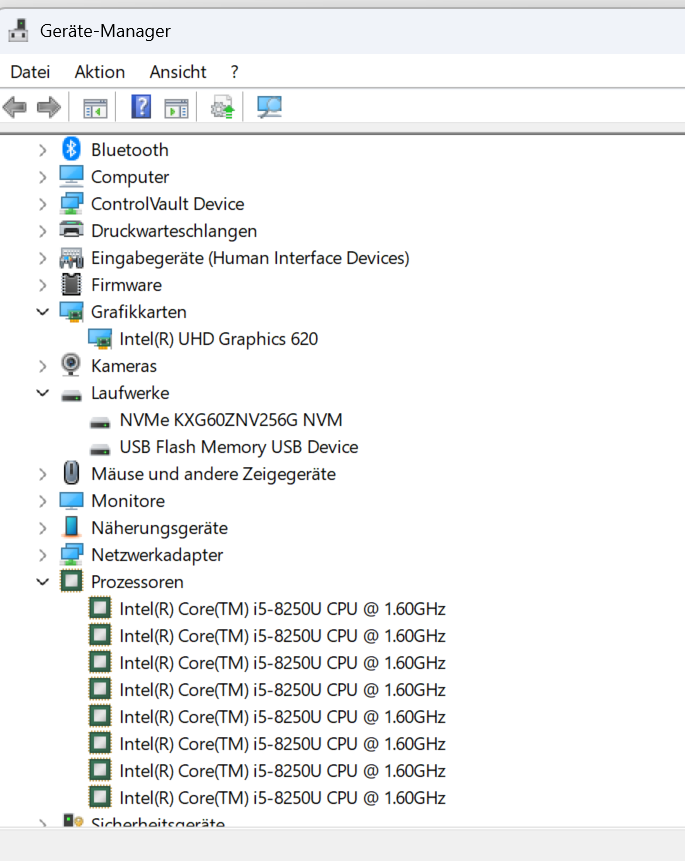The height and width of the screenshot is (861, 685).
Task: Select the 'Druckwarteschlangen' label
Action: click(x=174, y=231)
